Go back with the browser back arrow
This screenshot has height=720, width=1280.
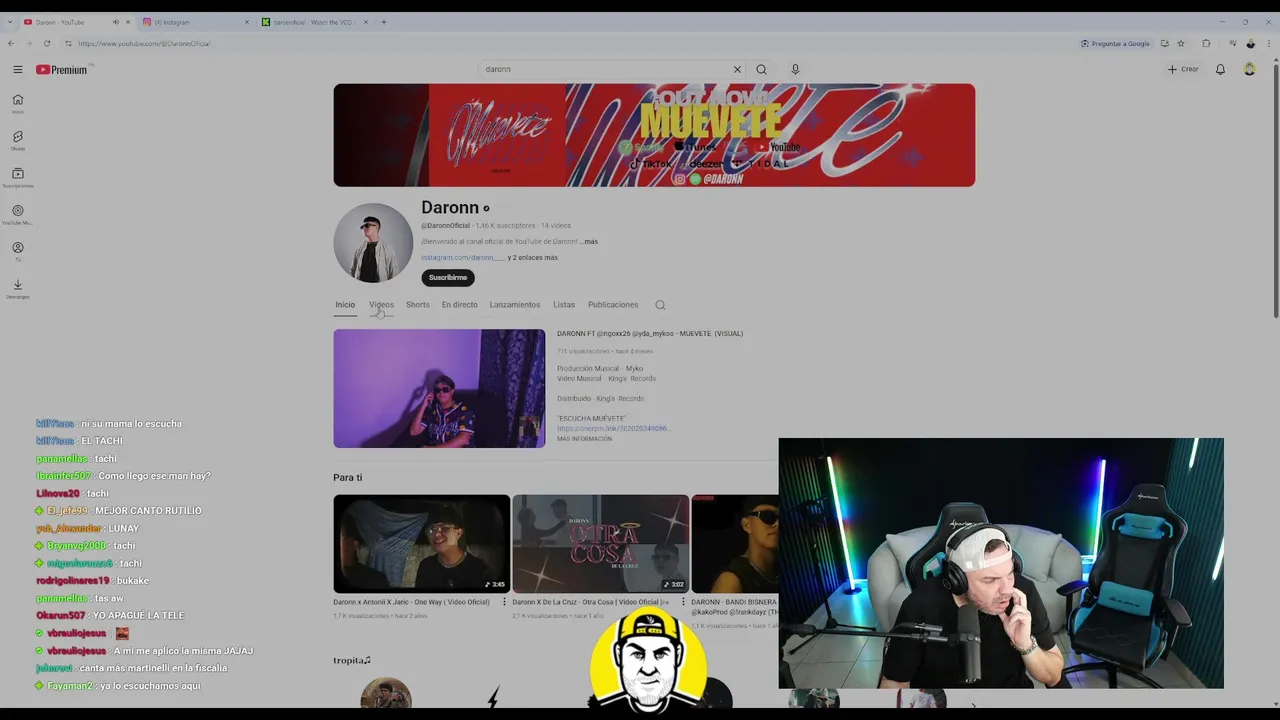(10, 43)
